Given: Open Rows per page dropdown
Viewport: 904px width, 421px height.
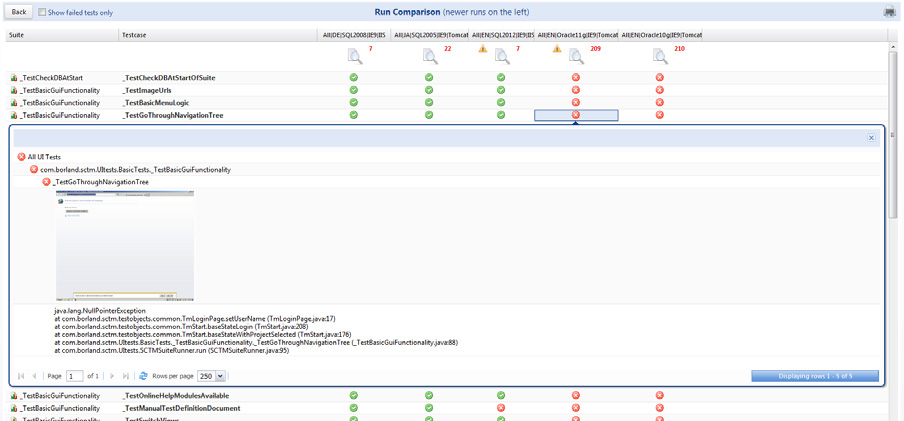Looking at the screenshot, I should (220, 376).
